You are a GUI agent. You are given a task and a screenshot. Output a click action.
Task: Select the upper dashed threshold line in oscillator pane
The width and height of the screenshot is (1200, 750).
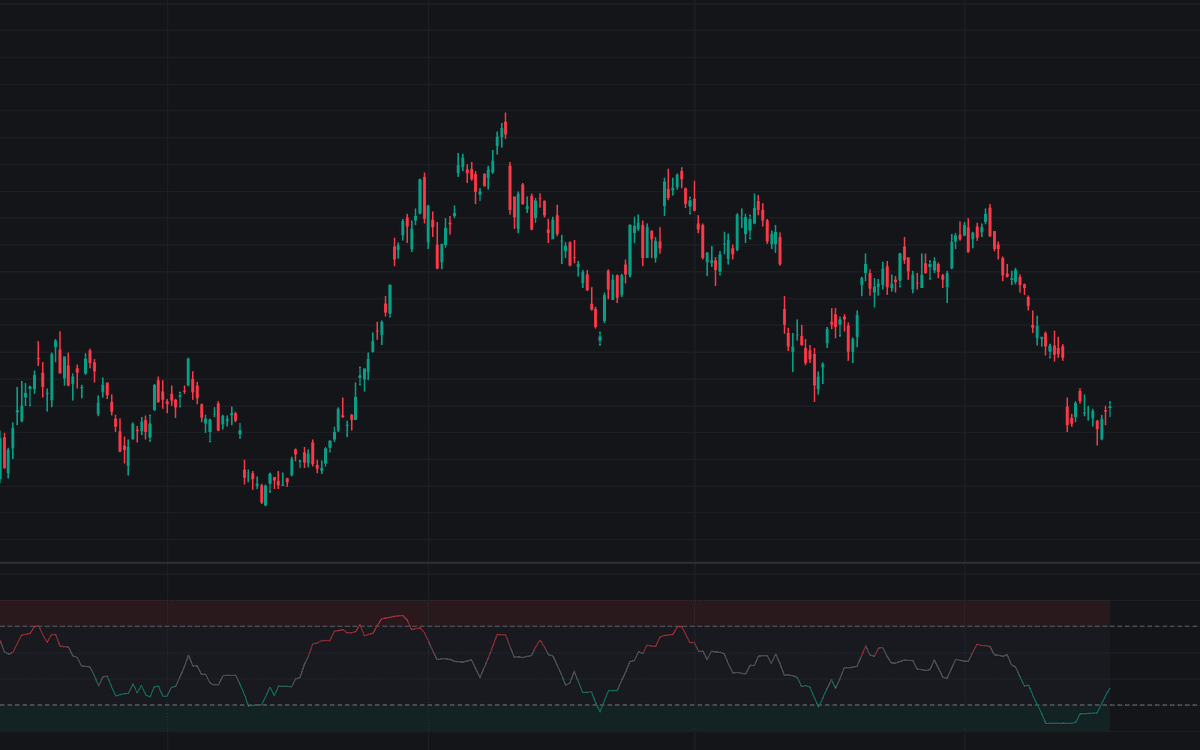600,626
